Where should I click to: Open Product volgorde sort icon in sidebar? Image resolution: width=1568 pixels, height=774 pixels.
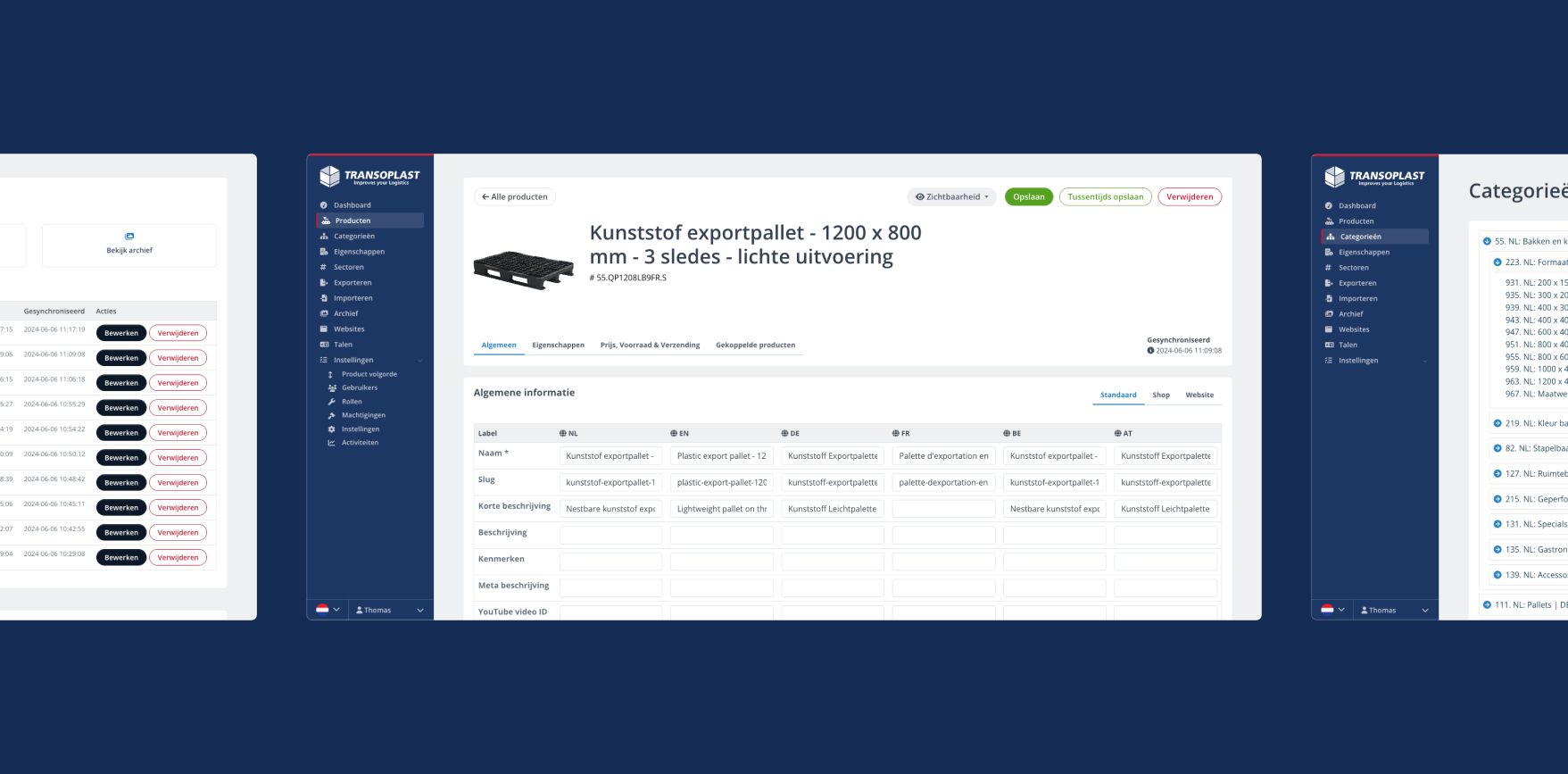coord(331,375)
